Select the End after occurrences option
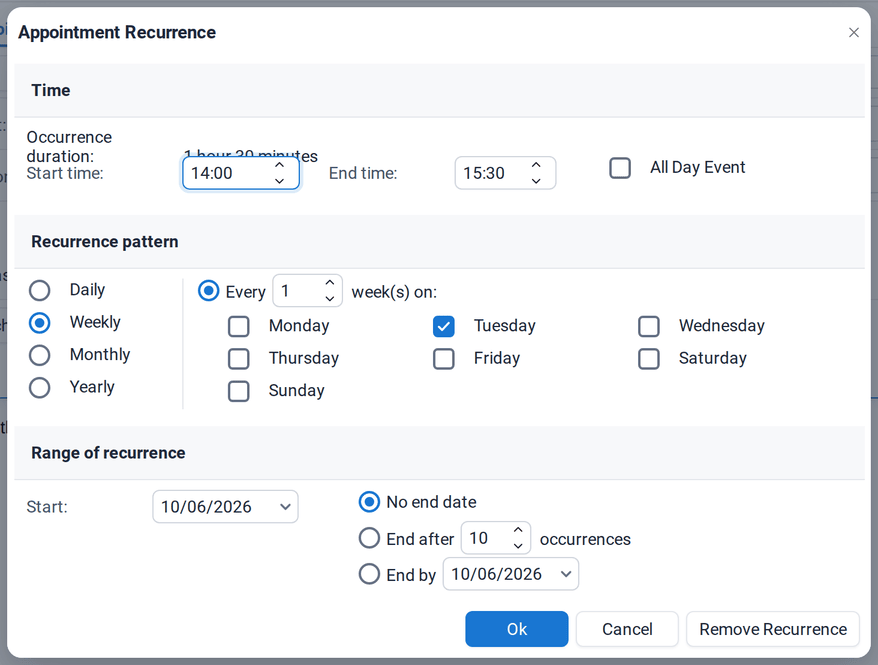 (x=369, y=538)
